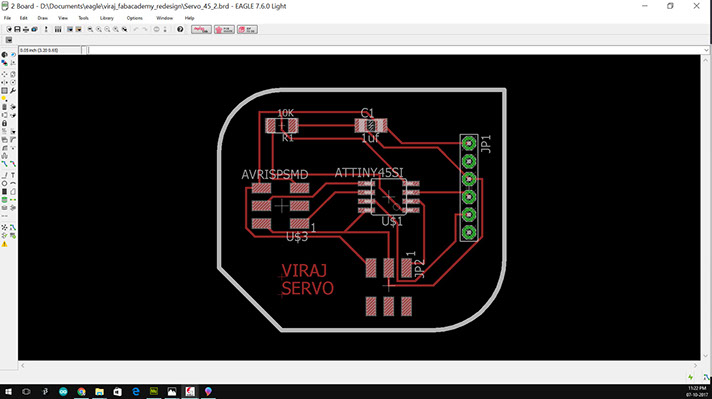Select the Move tool
This screenshot has width=712, height=399.
pyautogui.click(x=5, y=74)
